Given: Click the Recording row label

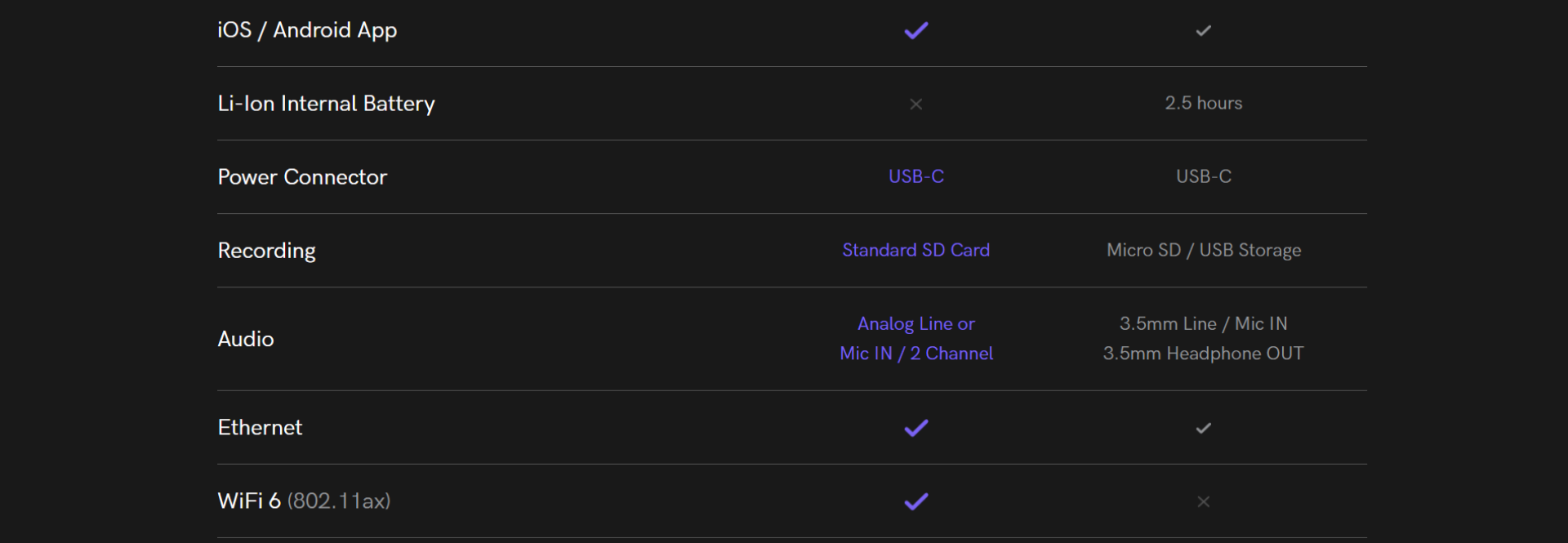Looking at the screenshot, I should pyautogui.click(x=266, y=251).
